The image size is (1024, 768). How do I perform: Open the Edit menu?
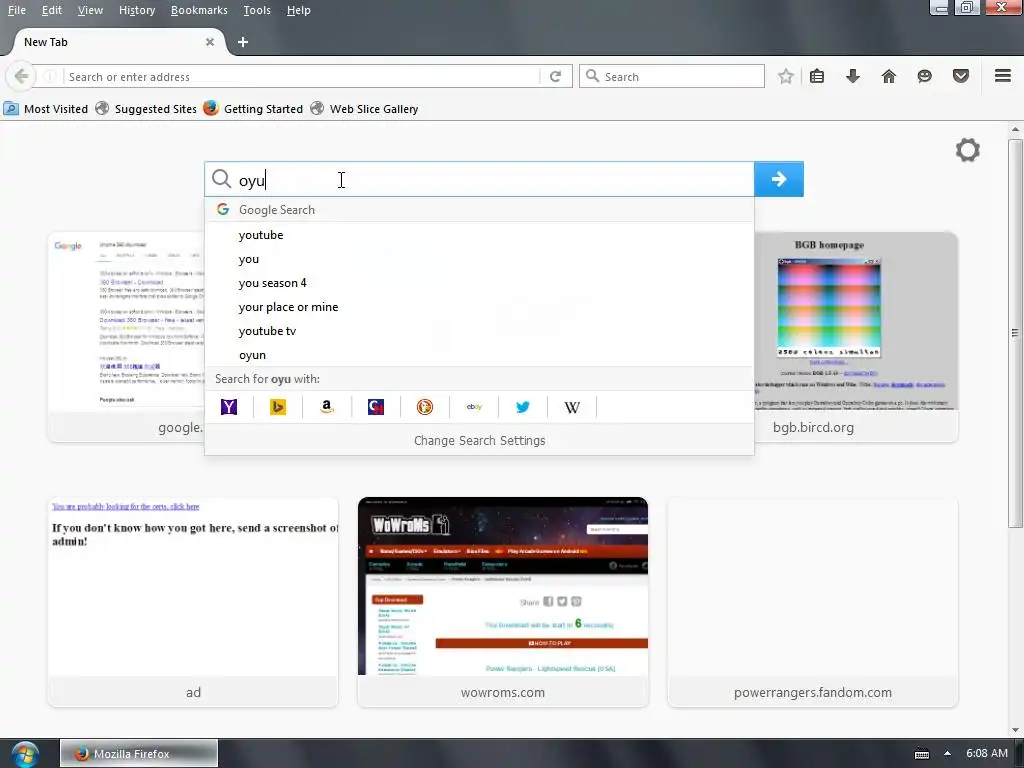(52, 10)
